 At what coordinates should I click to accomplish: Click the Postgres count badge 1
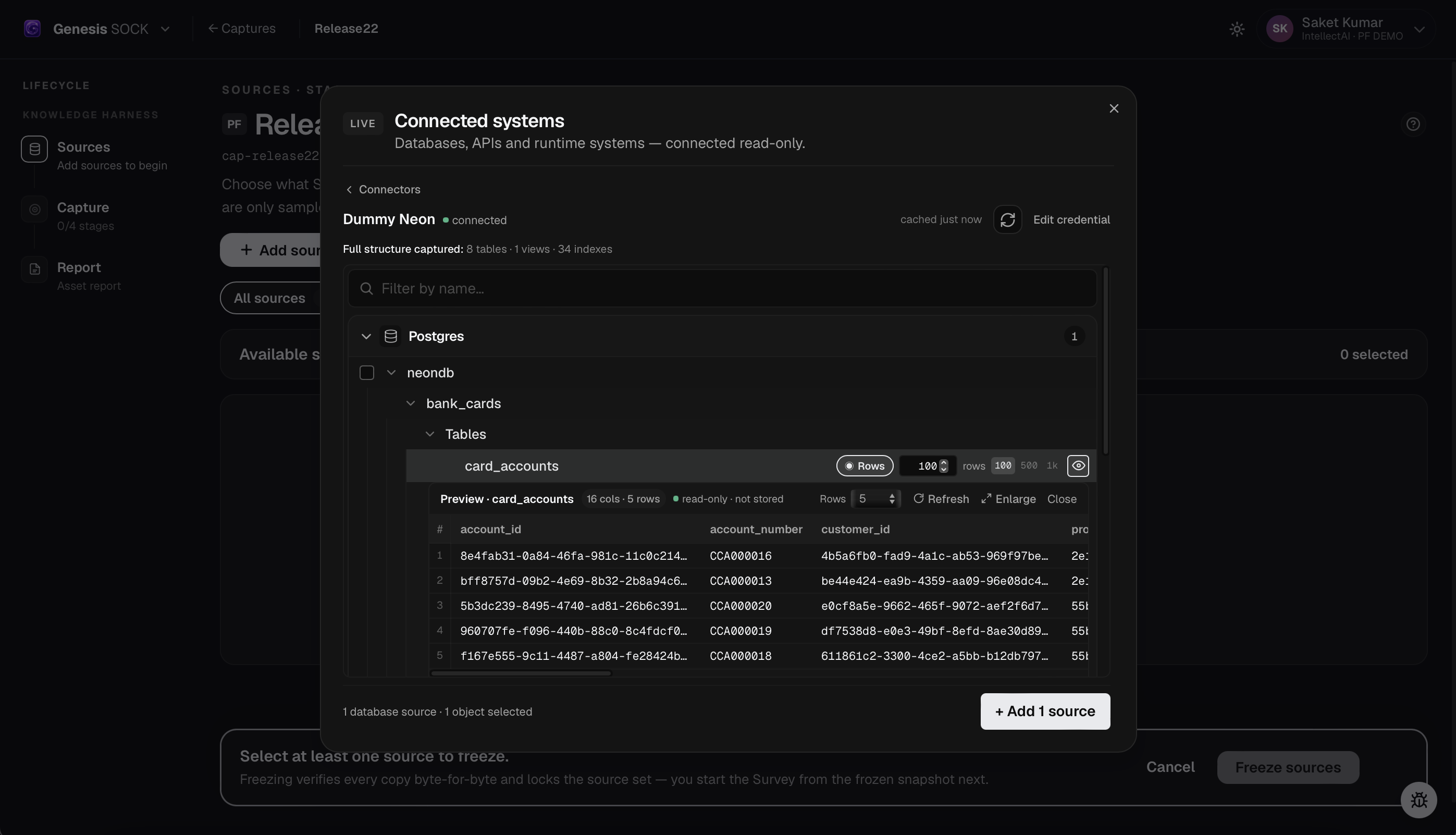coord(1074,336)
